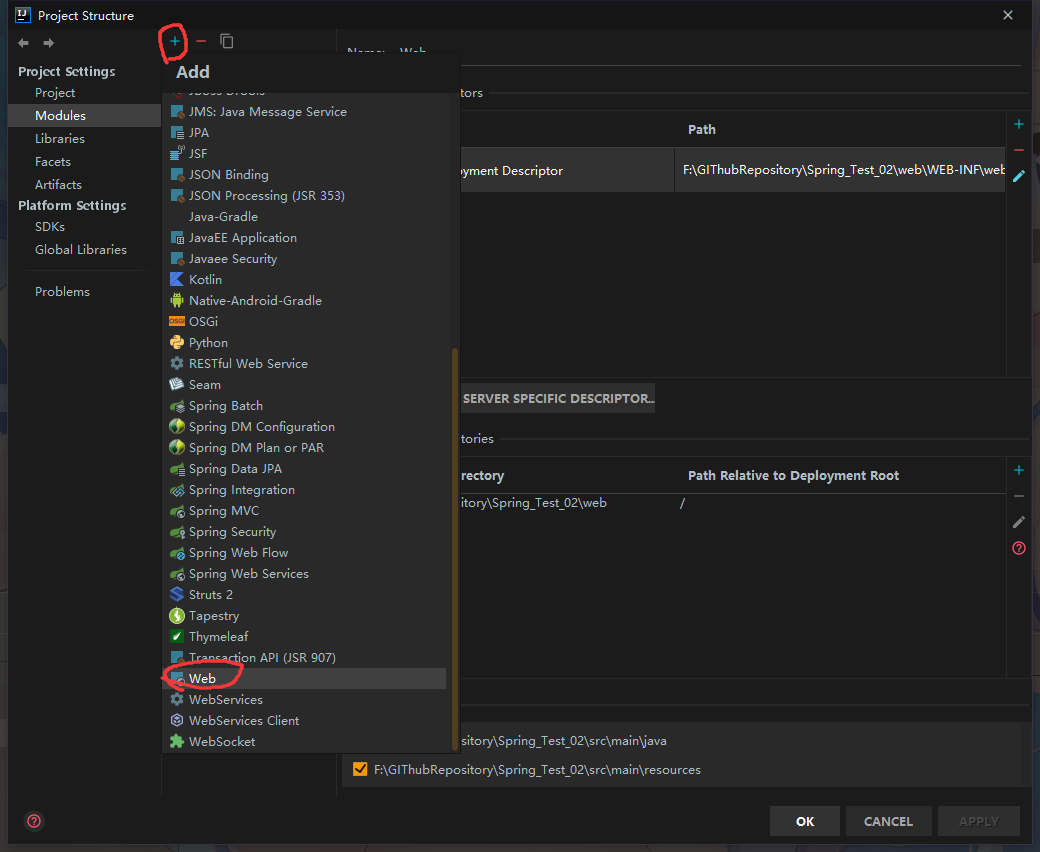The width and height of the screenshot is (1040, 852).
Task: Select Java-Gradle from Add list
Action: point(304,217)
